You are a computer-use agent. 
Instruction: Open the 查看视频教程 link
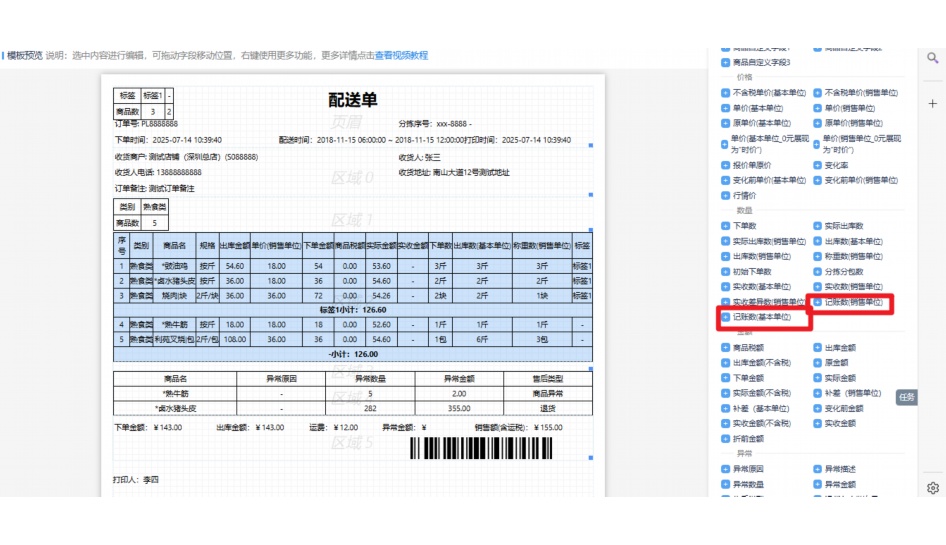pos(401,55)
